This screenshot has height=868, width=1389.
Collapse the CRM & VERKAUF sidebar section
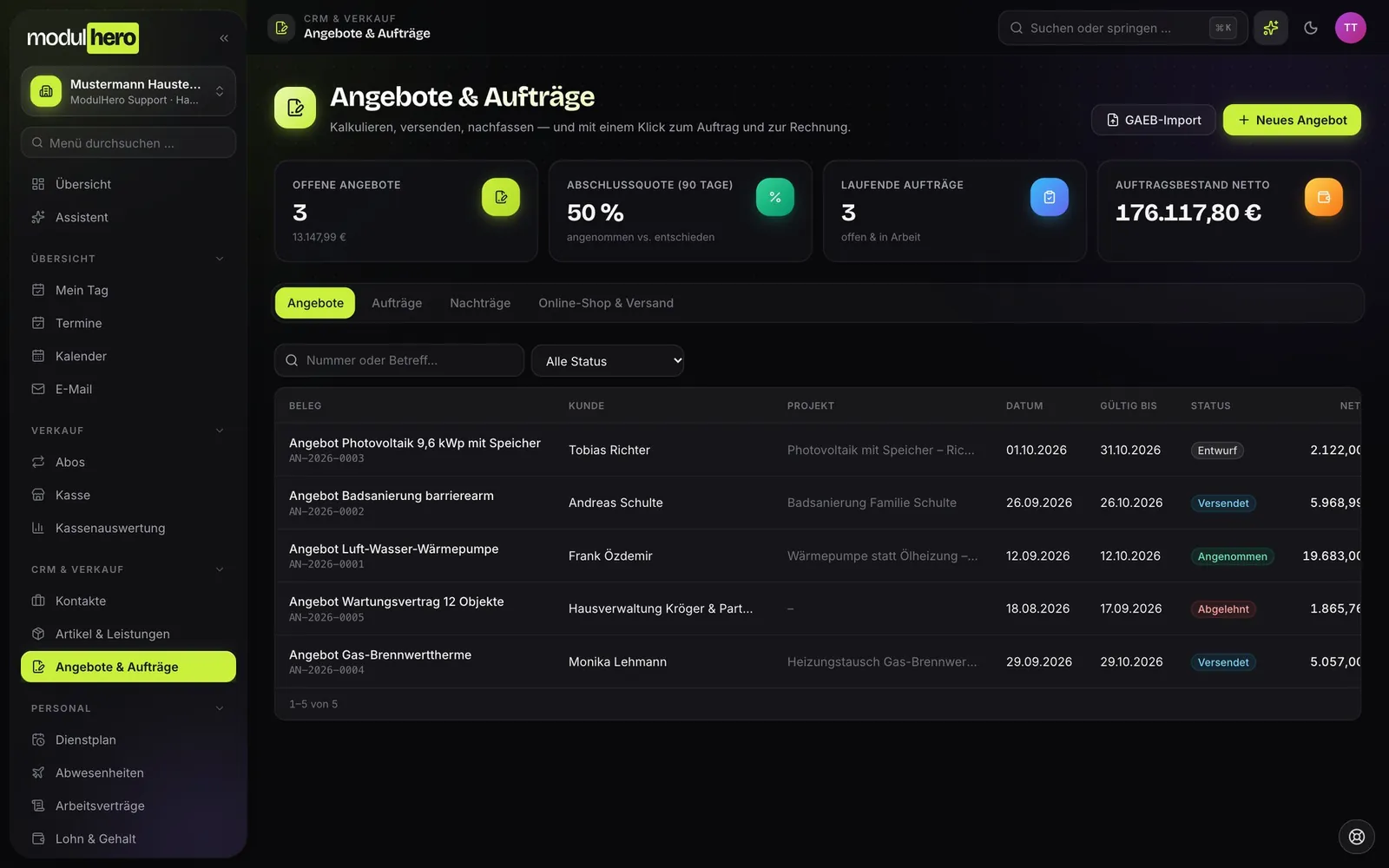tap(128, 569)
